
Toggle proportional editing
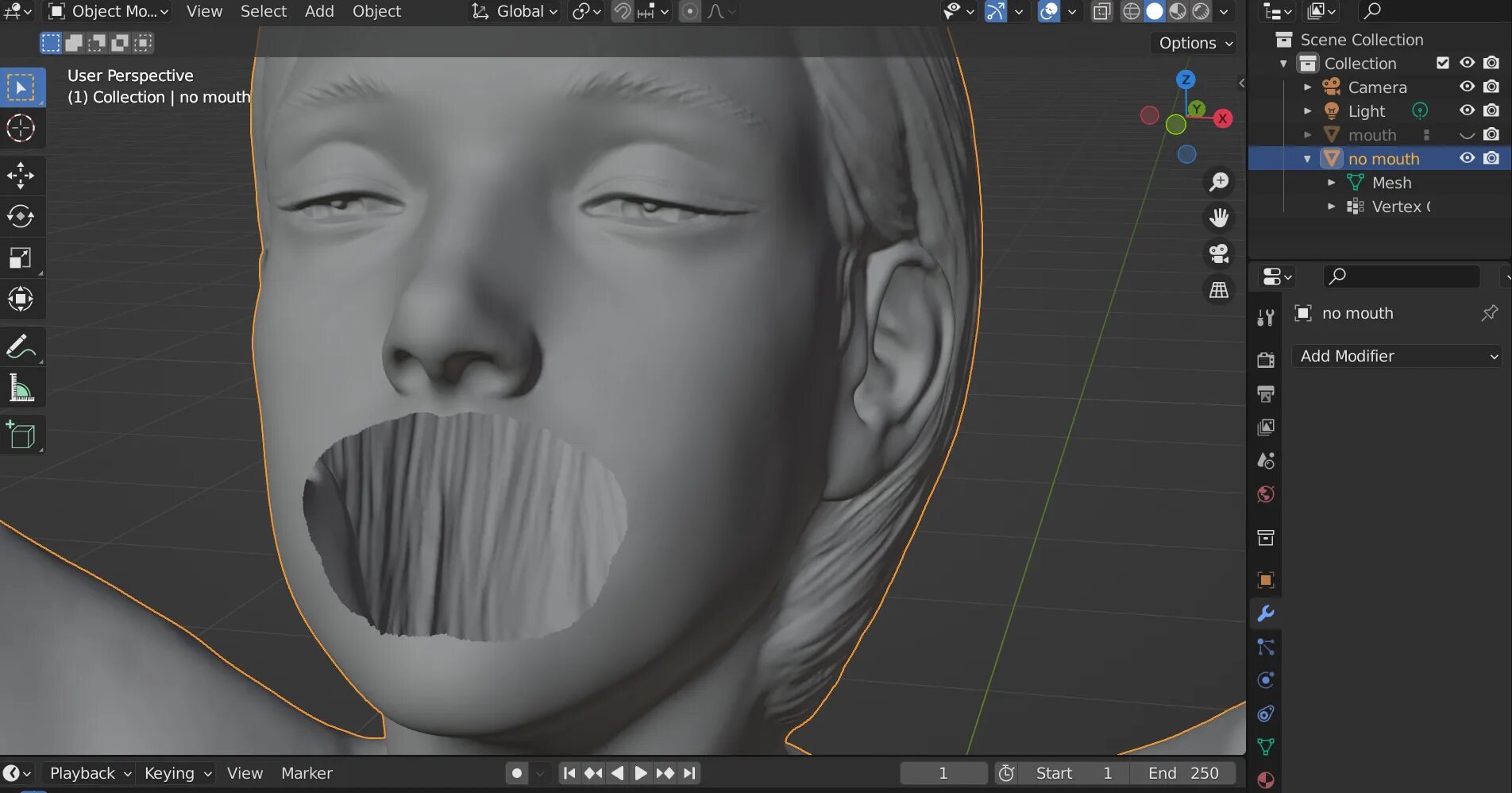pyautogui.click(x=690, y=11)
